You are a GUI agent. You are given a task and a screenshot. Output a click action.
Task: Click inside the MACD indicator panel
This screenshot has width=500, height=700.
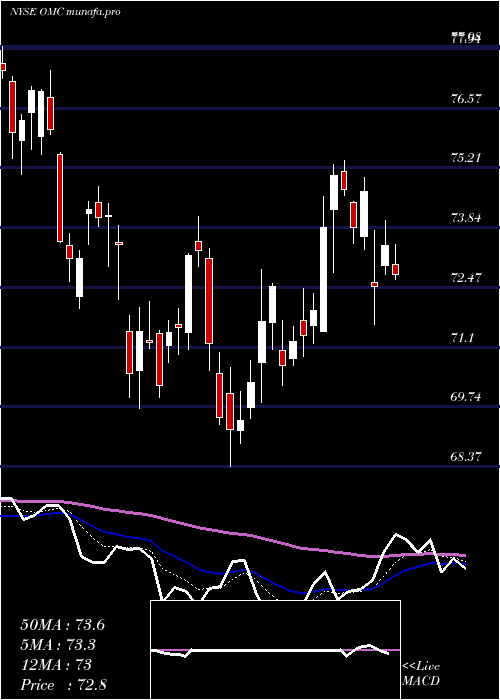click(275, 650)
